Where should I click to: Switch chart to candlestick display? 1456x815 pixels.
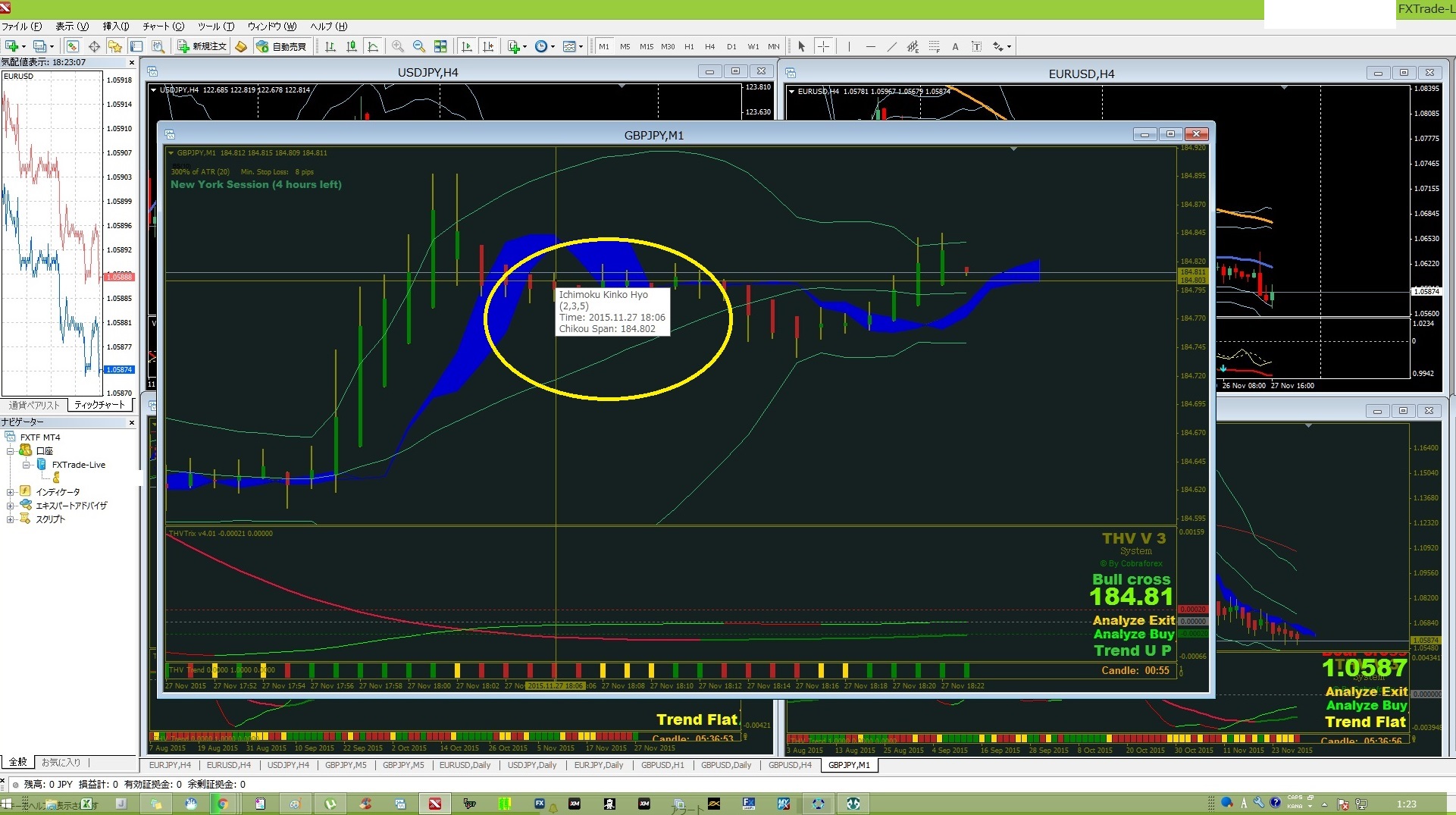click(x=352, y=47)
